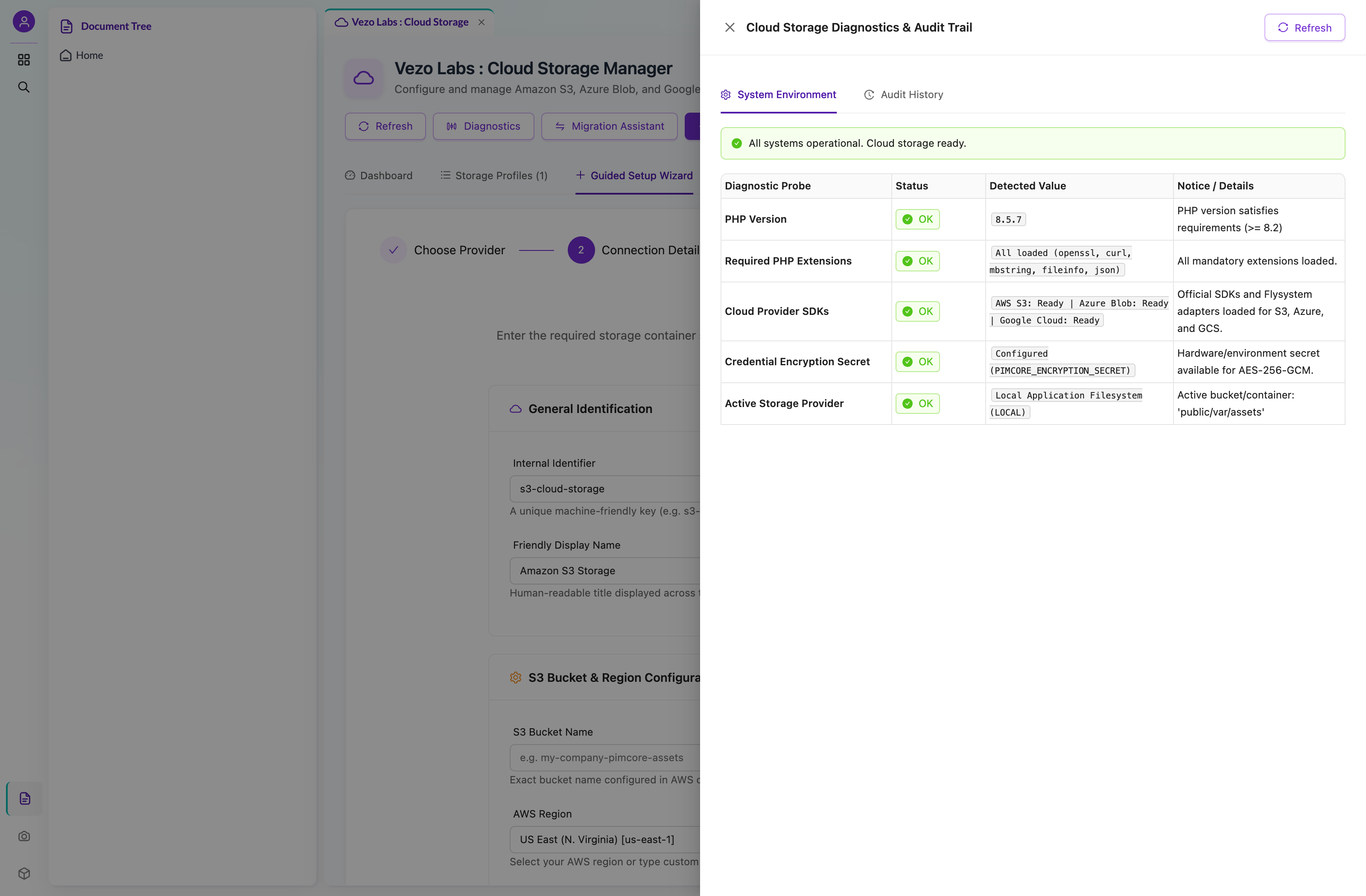This screenshot has width=1366, height=896.
Task: Click the Friendly Display Name field
Action: pos(605,571)
